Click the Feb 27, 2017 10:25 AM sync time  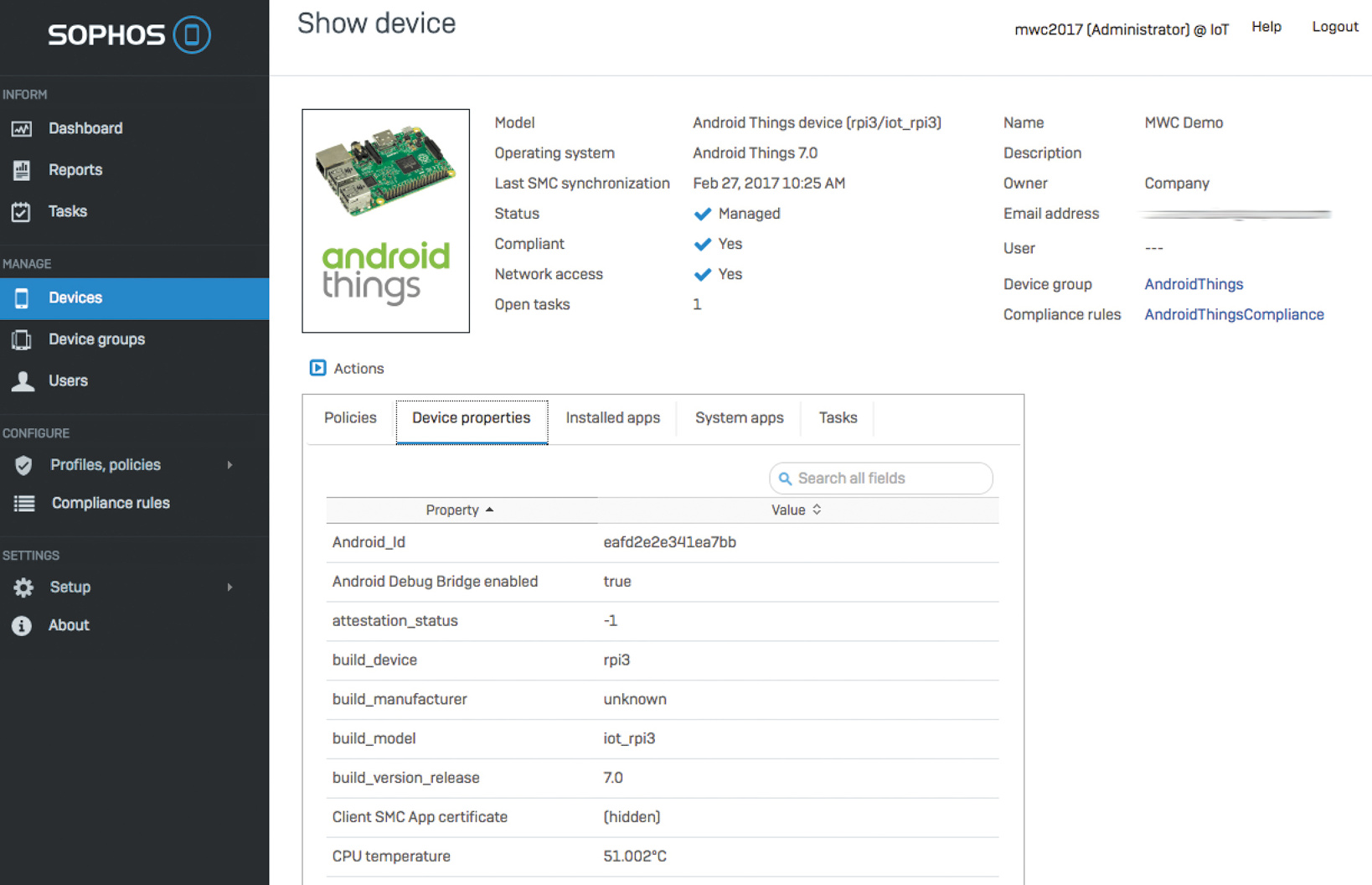pos(769,184)
